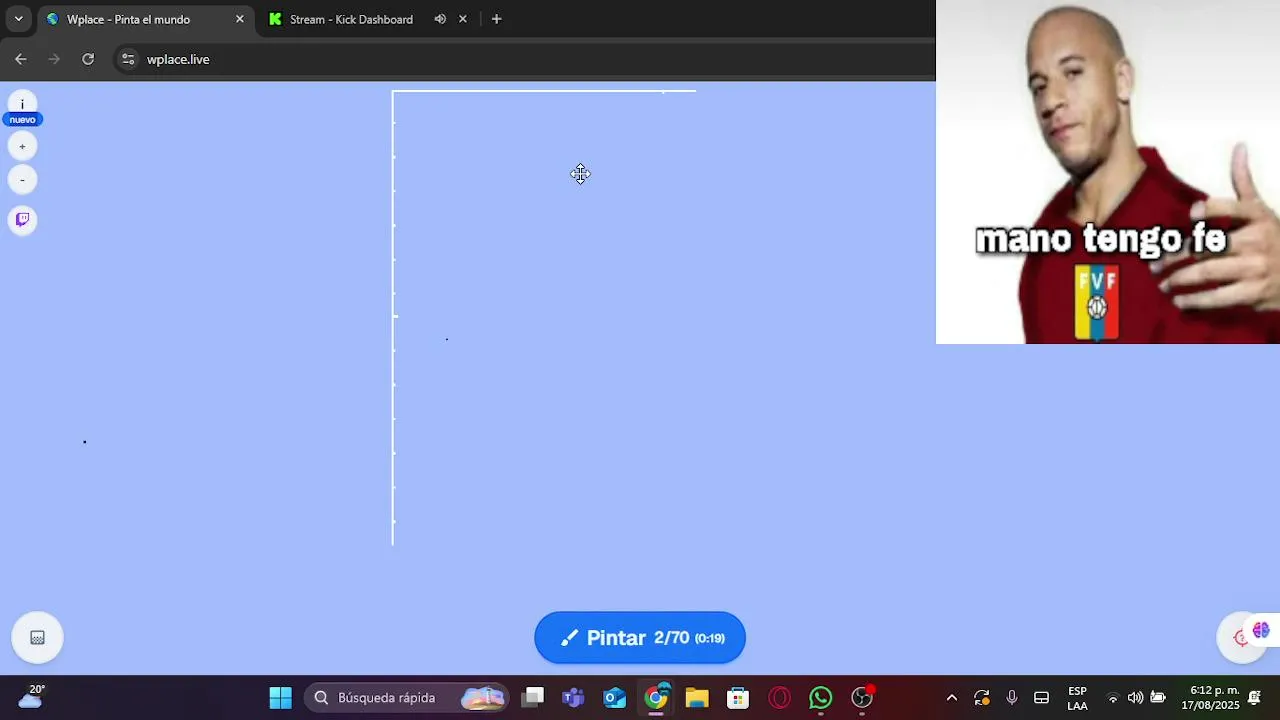Click the Pintar paint button

(640, 638)
